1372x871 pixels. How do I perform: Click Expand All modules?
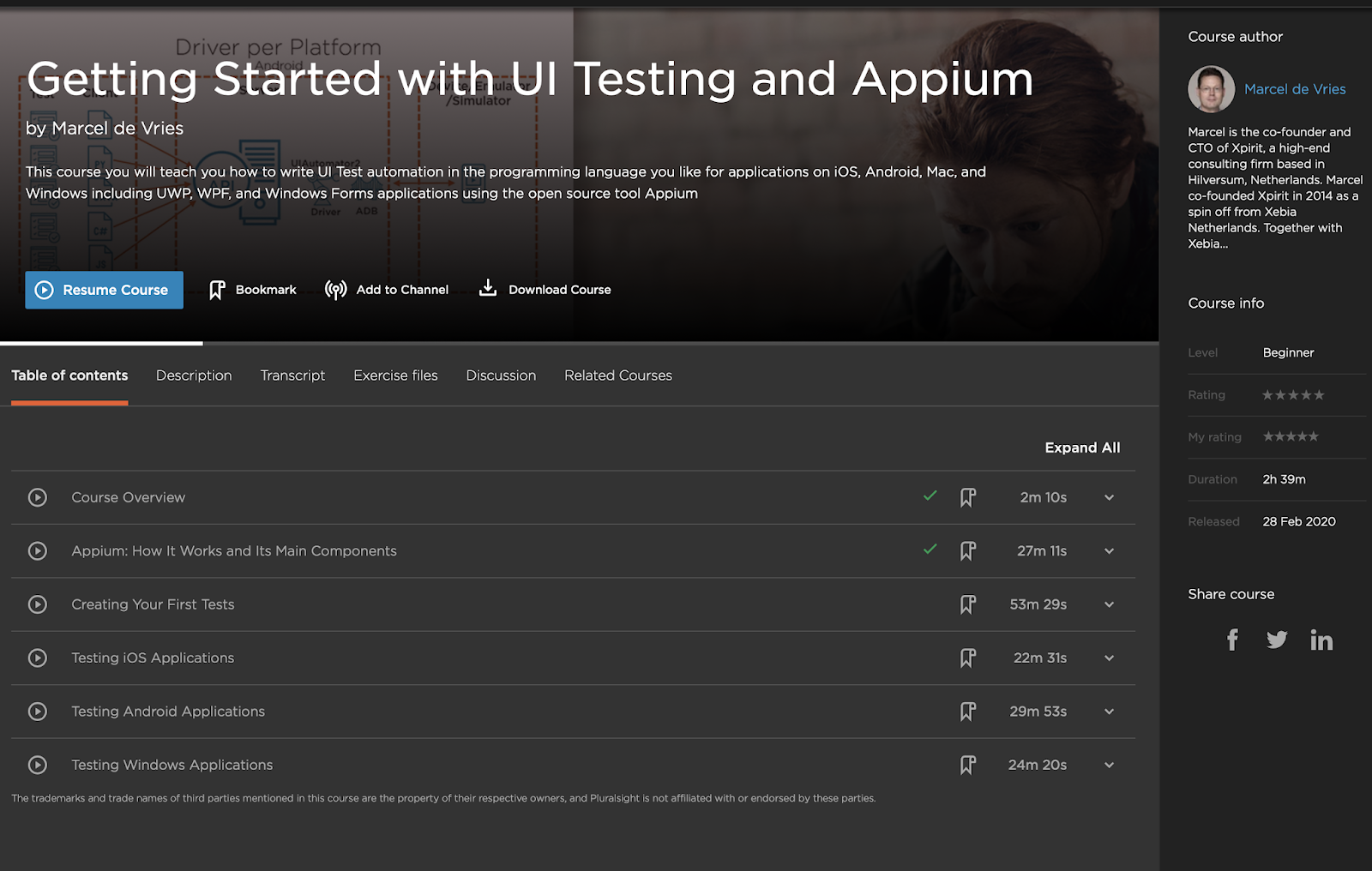pos(1081,448)
